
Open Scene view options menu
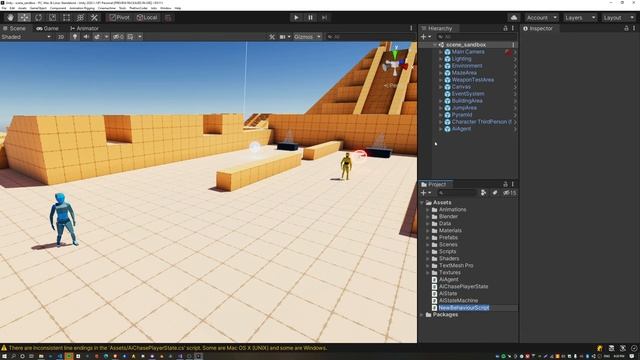click(411, 28)
